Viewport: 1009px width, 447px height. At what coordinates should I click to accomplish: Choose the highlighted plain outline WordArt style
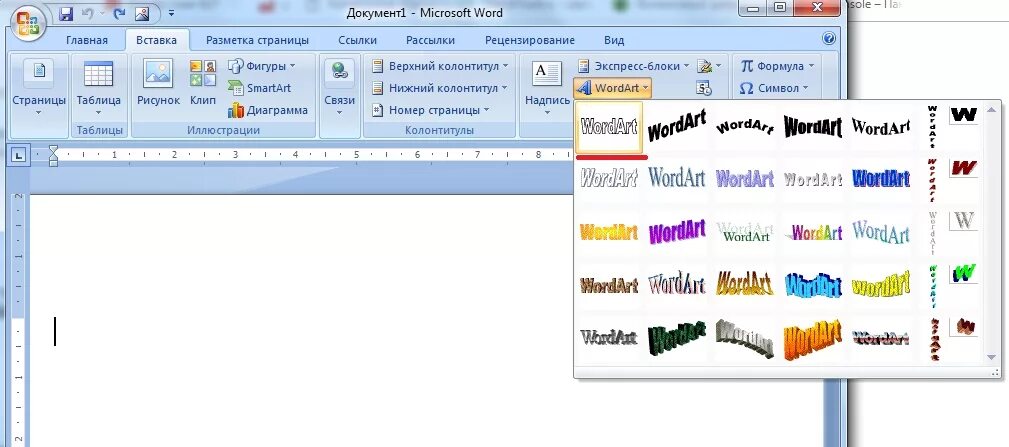[609, 126]
